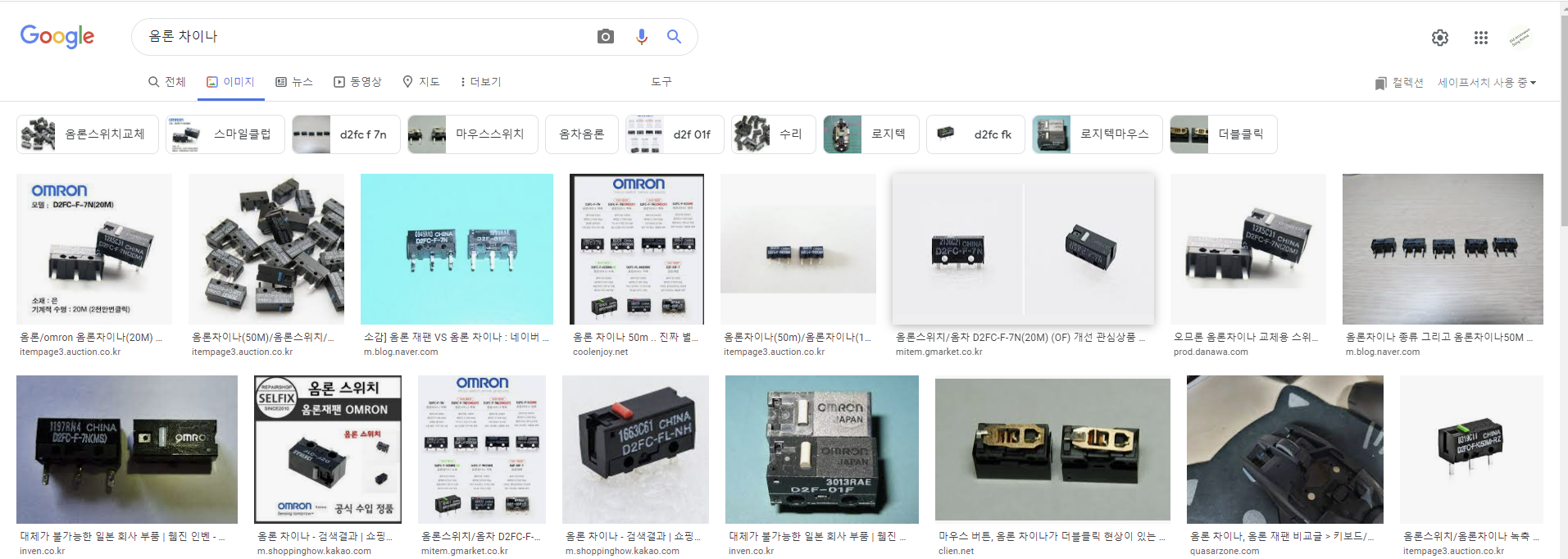This screenshot has width=1568, height=559.
Task: Click the quasarzone.com source text
Action: (x=1225, y=552)
